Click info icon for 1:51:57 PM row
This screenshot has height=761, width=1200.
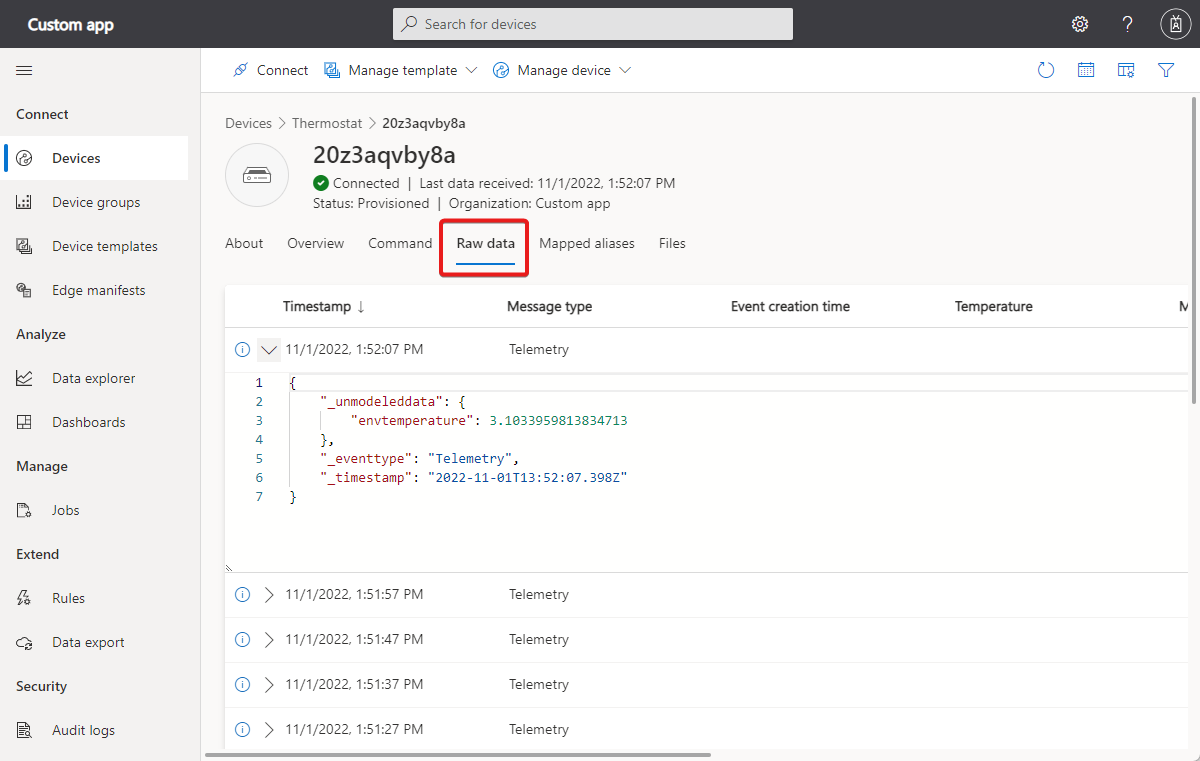[242, 594]
